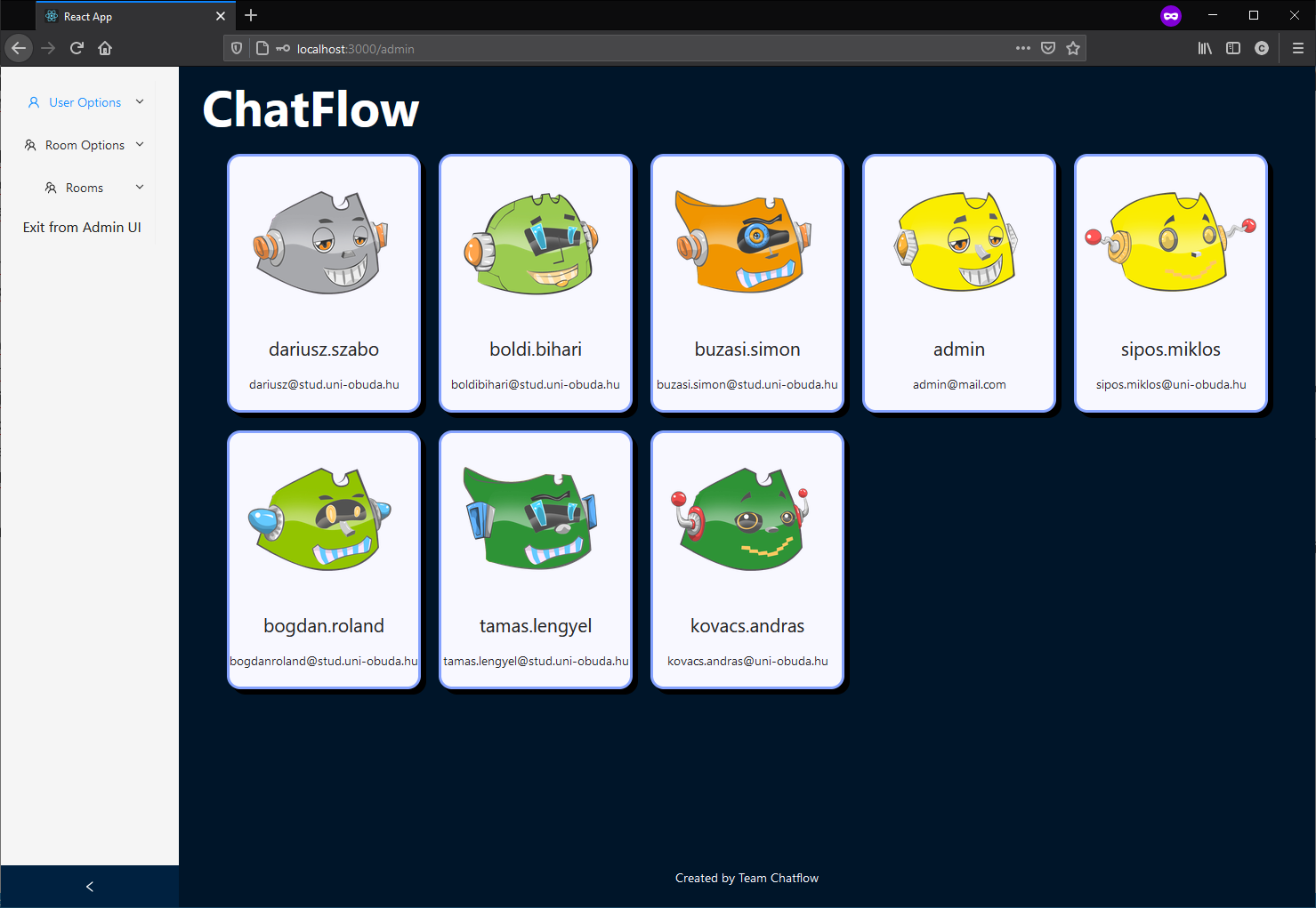
Task: Click the User Options person icon
Action: (x=34, y=102)
